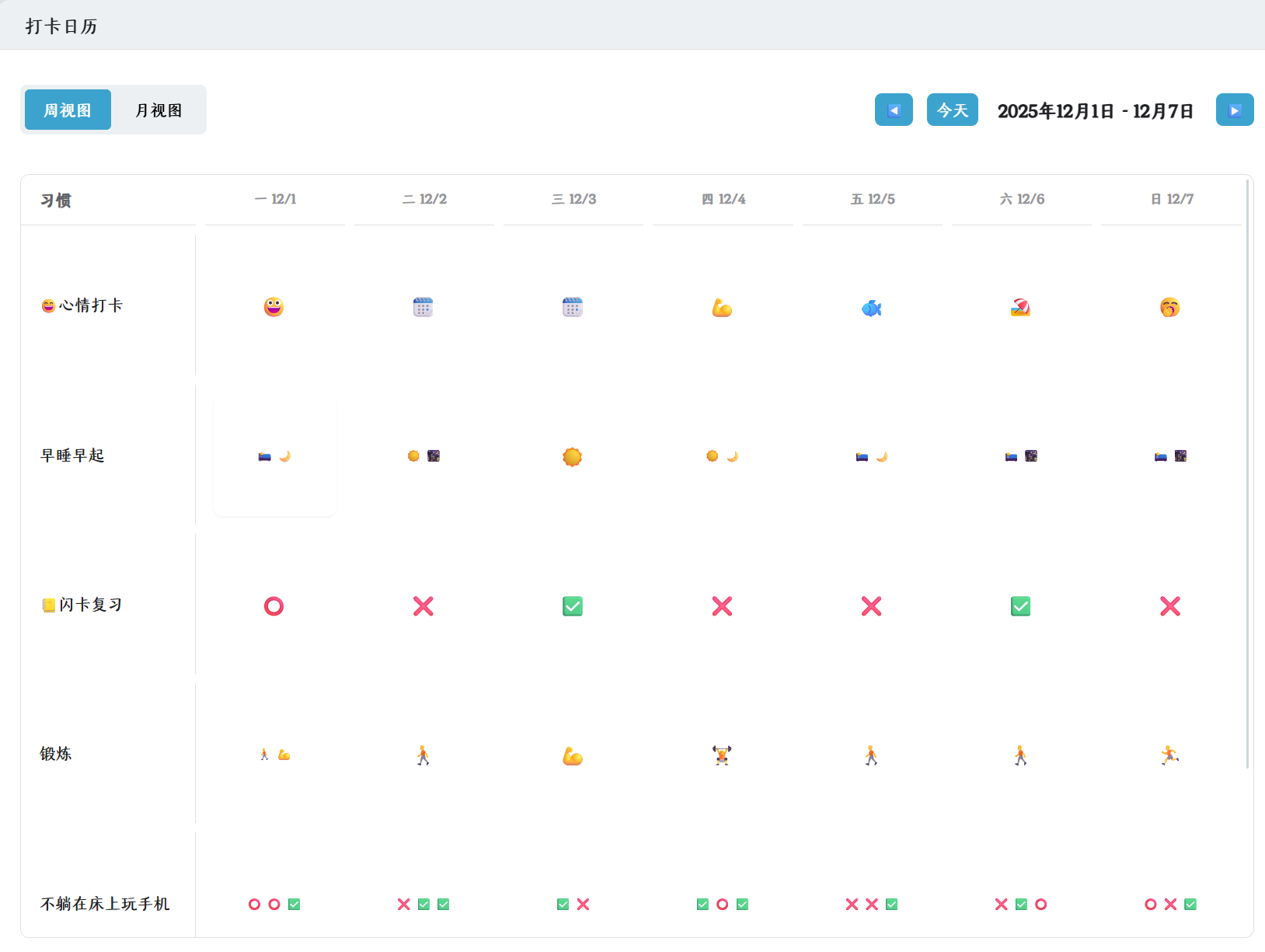Toggle the 闪卡复习 red cross on 12/5
The image size is (1265, 952).
pyautogui.click(x=871, y=606)
